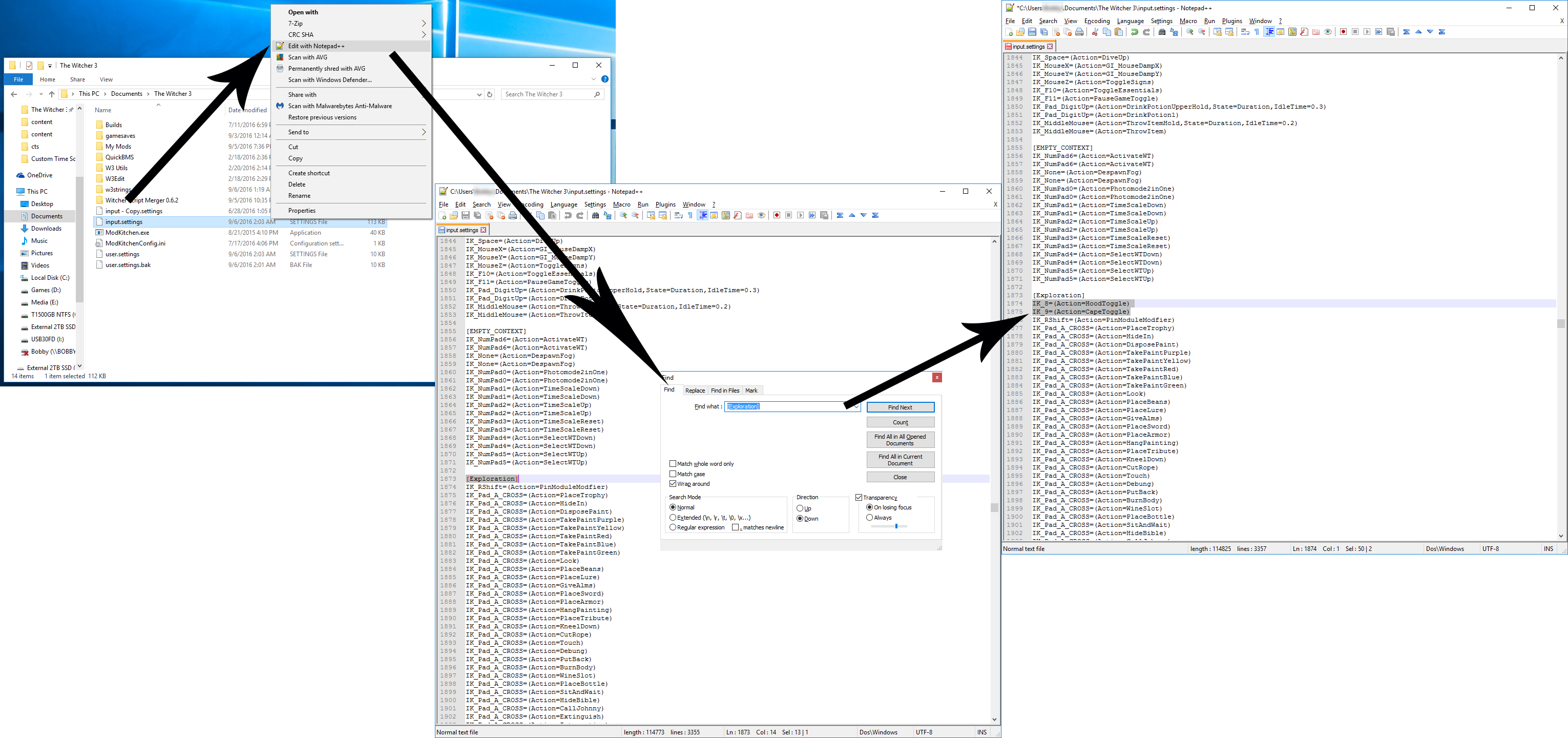Click Print icon in the unsaved Notepad++ window

pyautogui.click(x=1079, y=32)
